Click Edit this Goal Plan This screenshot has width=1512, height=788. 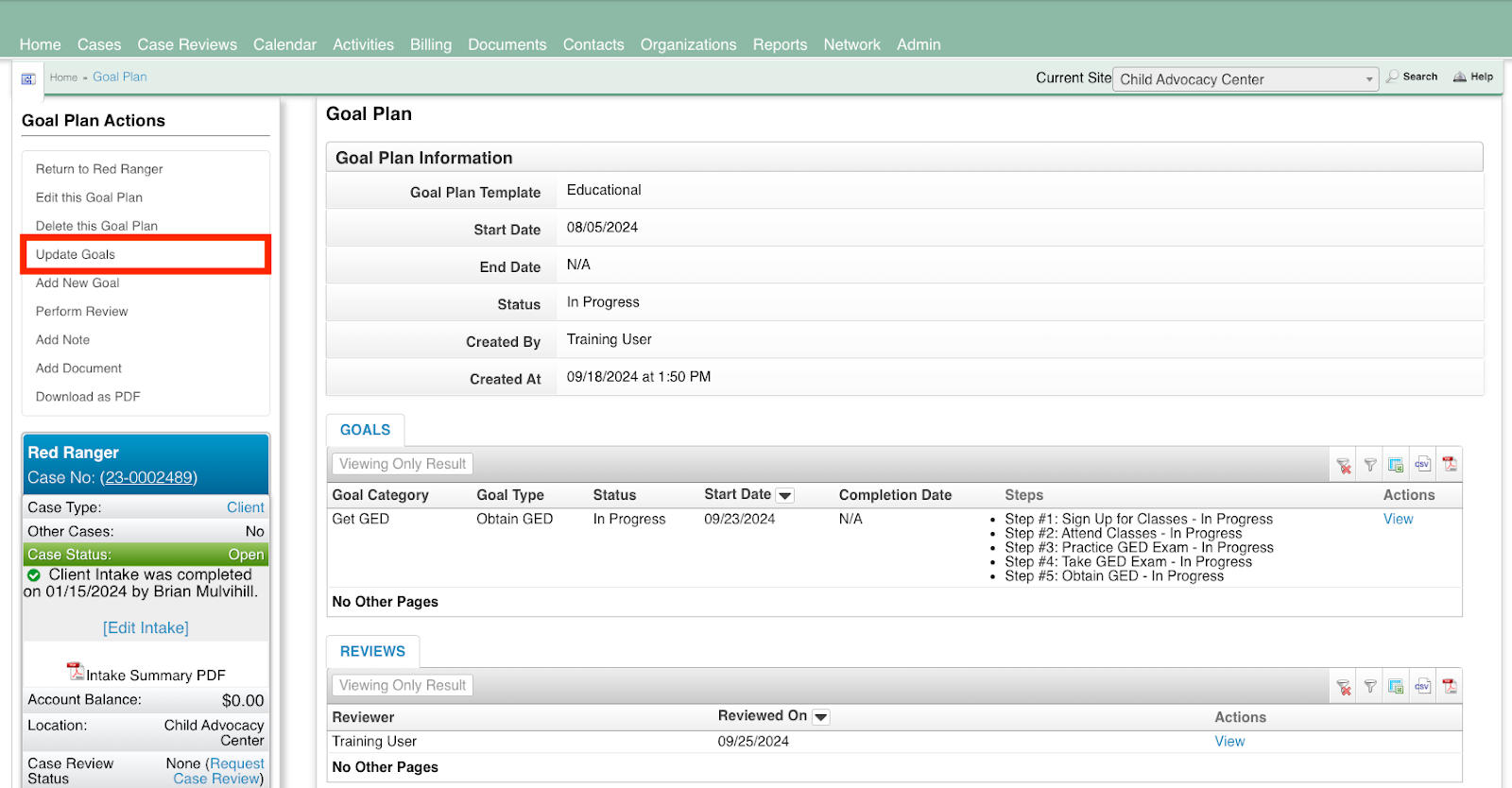(x=89, y=197)
